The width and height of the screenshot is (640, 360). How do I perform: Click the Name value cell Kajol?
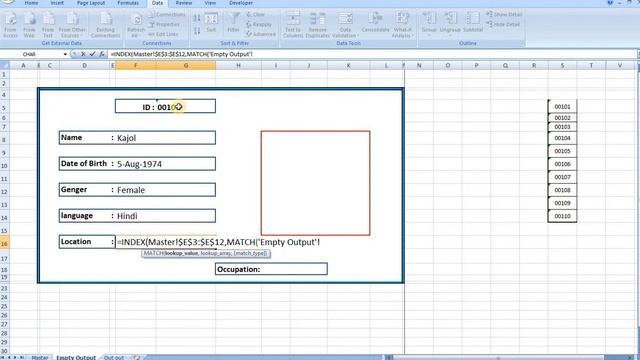pos(165,138)
